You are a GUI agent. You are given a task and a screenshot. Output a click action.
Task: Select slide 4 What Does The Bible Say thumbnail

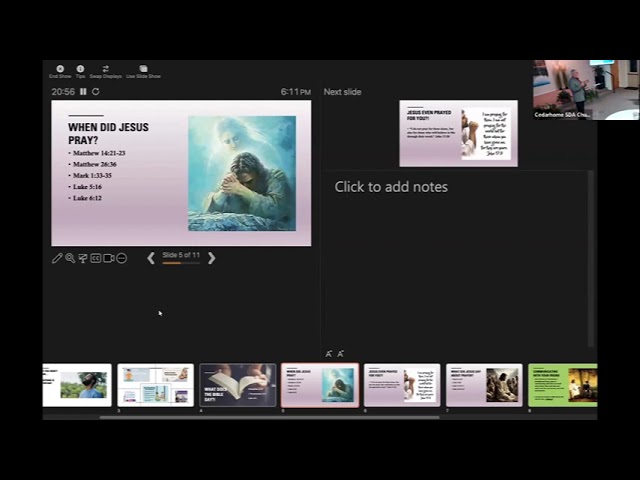(238, 385)
